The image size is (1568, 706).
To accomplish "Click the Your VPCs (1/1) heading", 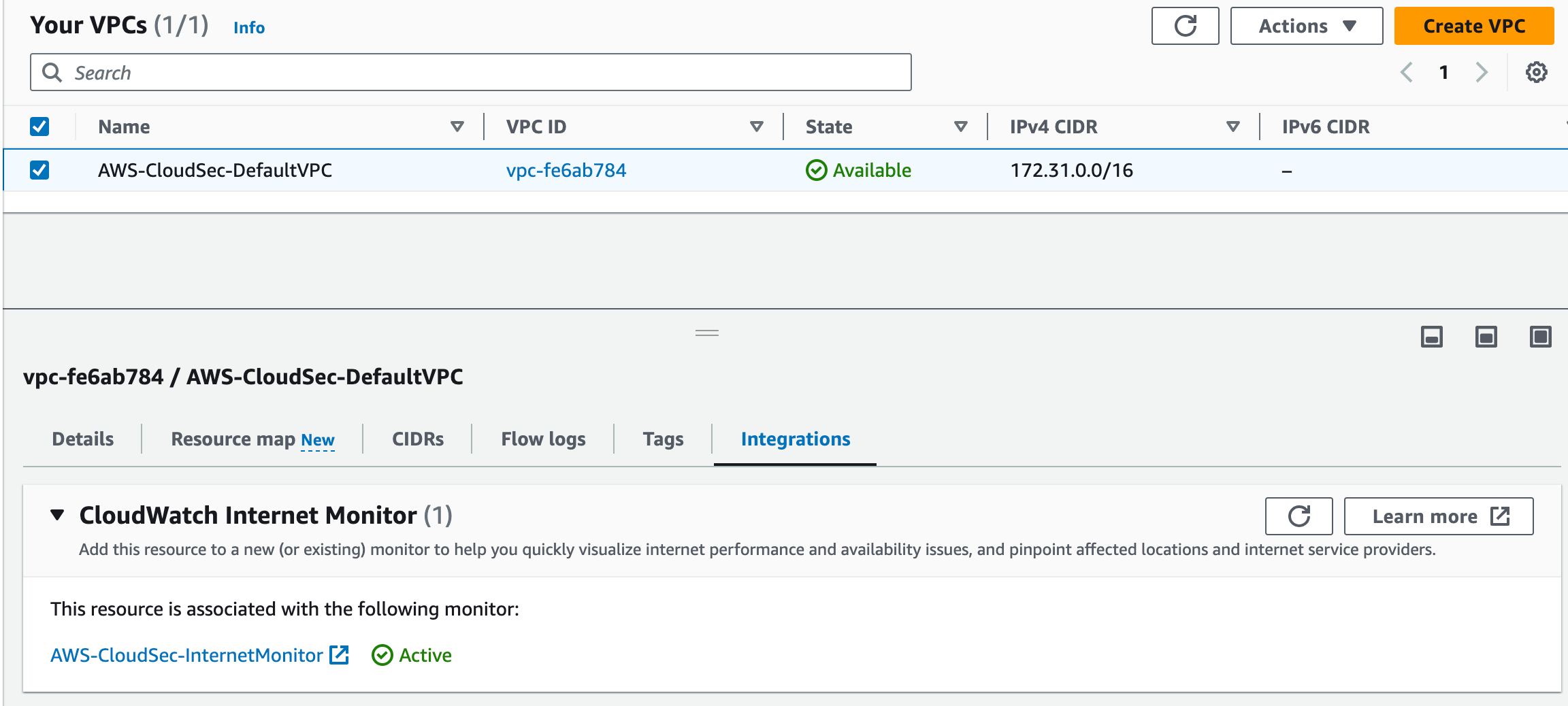I will coord(119,25).
